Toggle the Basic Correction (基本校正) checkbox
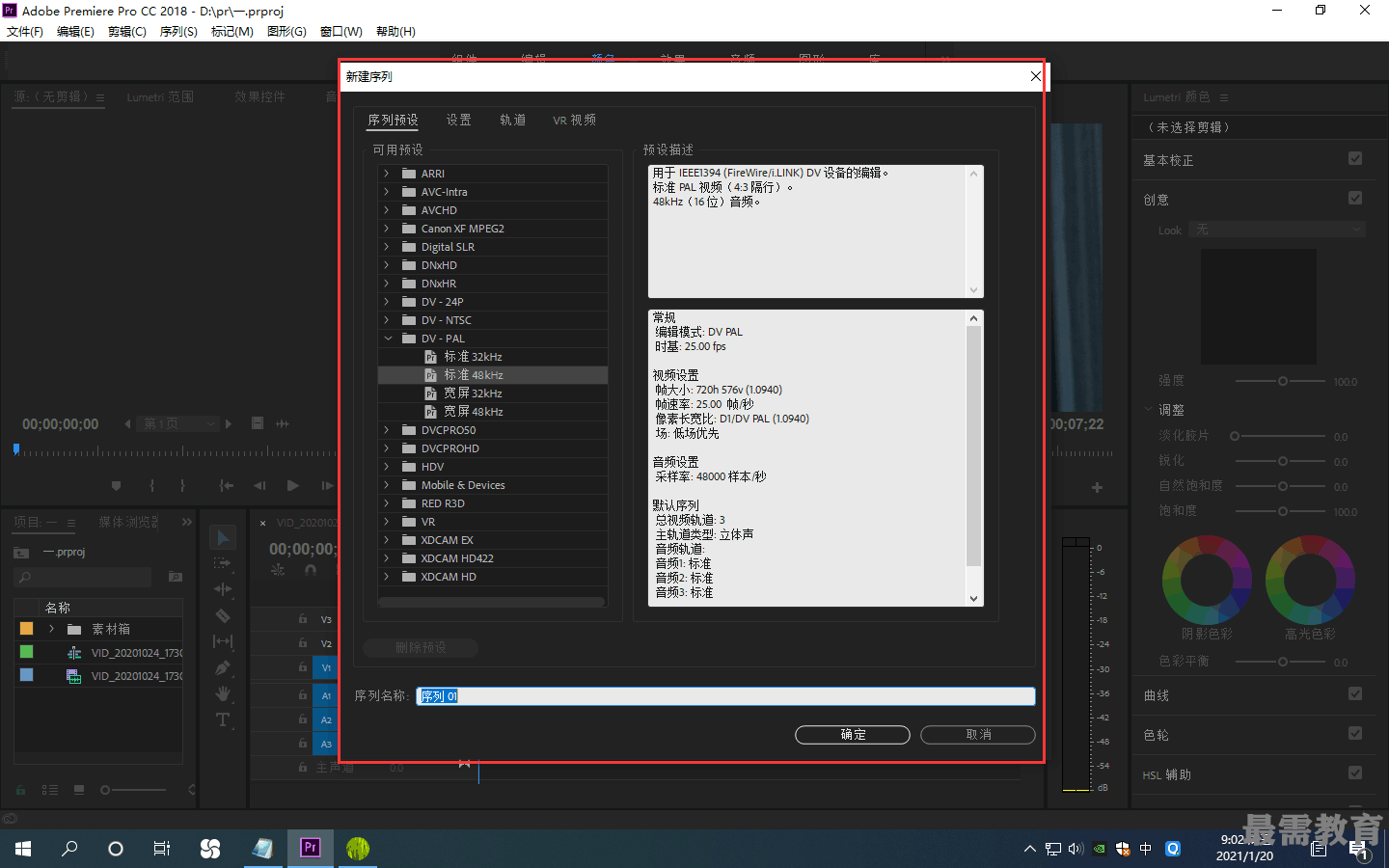 [x=1355, y=158]
